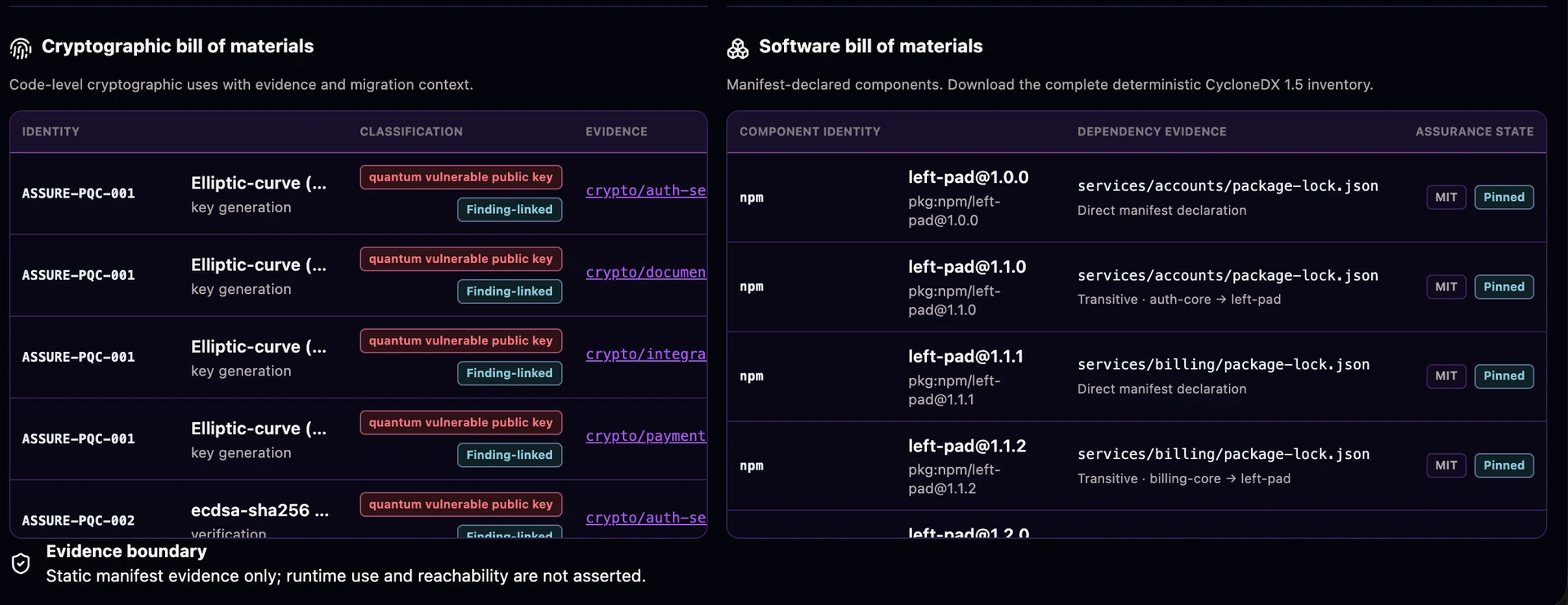This screenshot has width=1568, height=605.
Task: Click the Evidence boundary heading
Action: tap(127, 551)
